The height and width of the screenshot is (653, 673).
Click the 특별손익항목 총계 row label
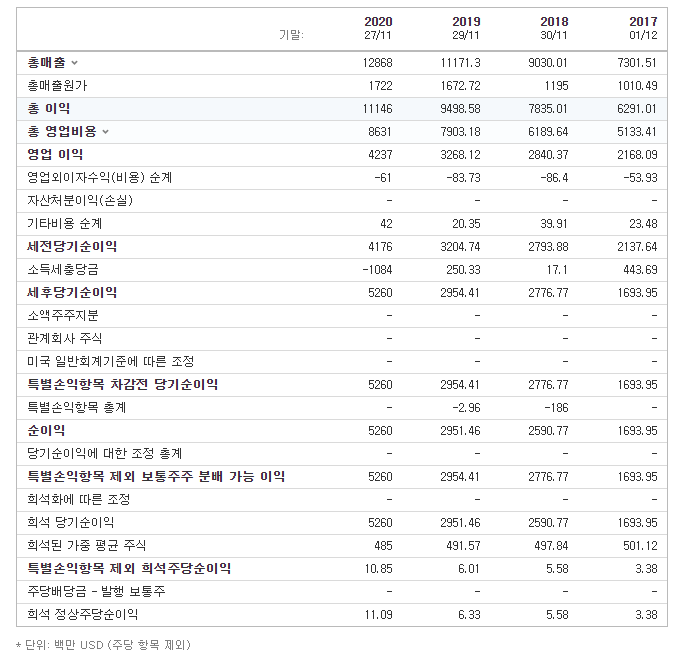pos(76,407)
